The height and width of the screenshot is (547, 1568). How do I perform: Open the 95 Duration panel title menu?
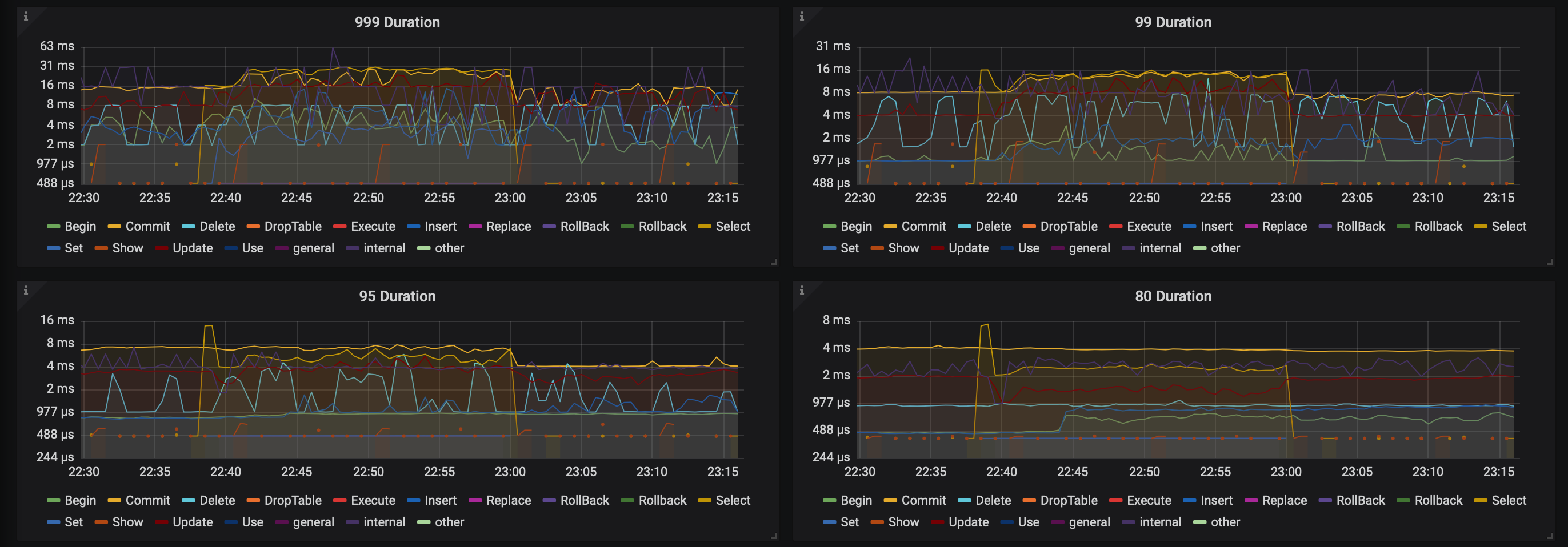point(397,296)
